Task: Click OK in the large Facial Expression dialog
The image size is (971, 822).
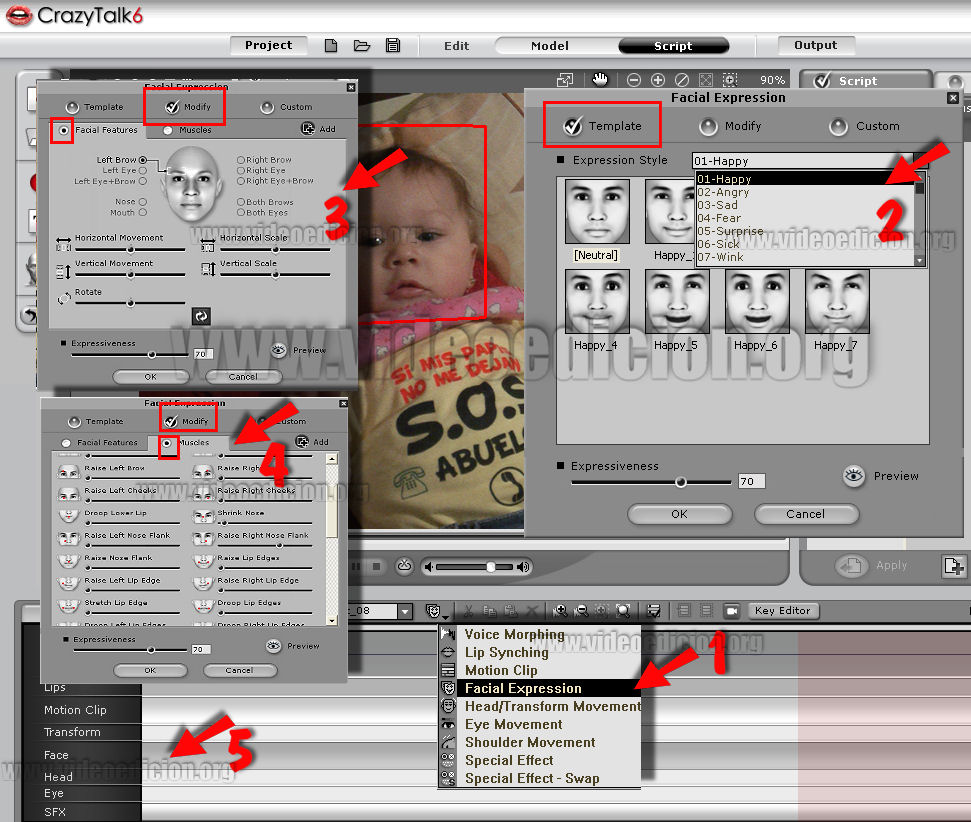Action: [x=679, y=514]
